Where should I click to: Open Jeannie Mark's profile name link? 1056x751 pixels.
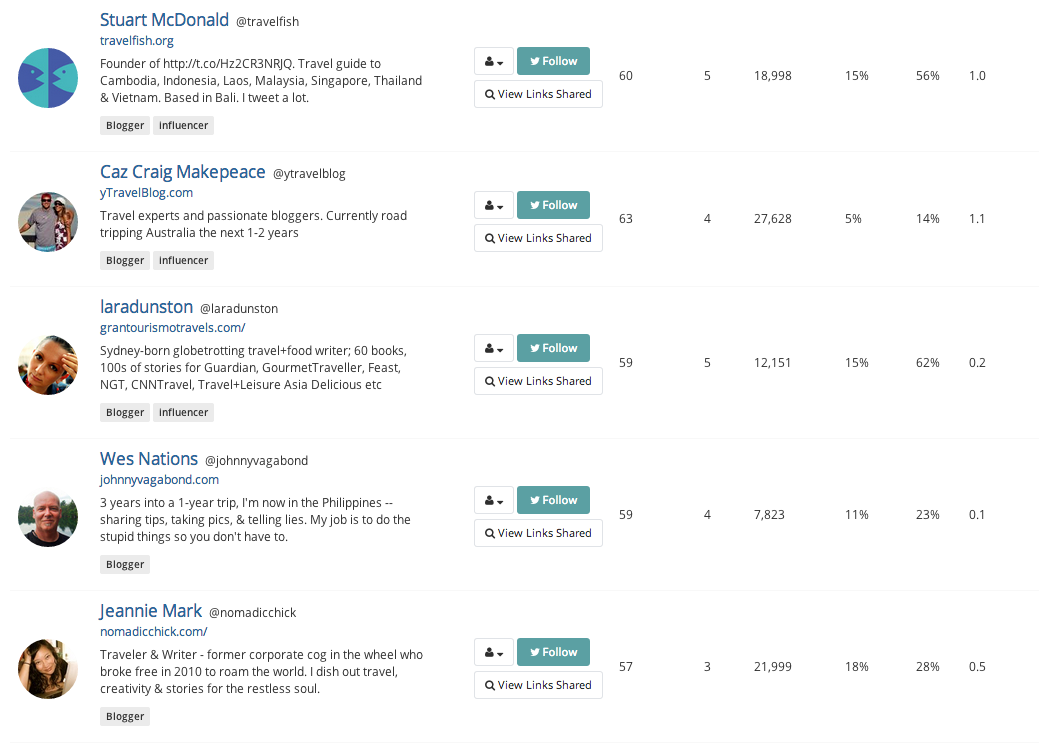tap(150, 611)
